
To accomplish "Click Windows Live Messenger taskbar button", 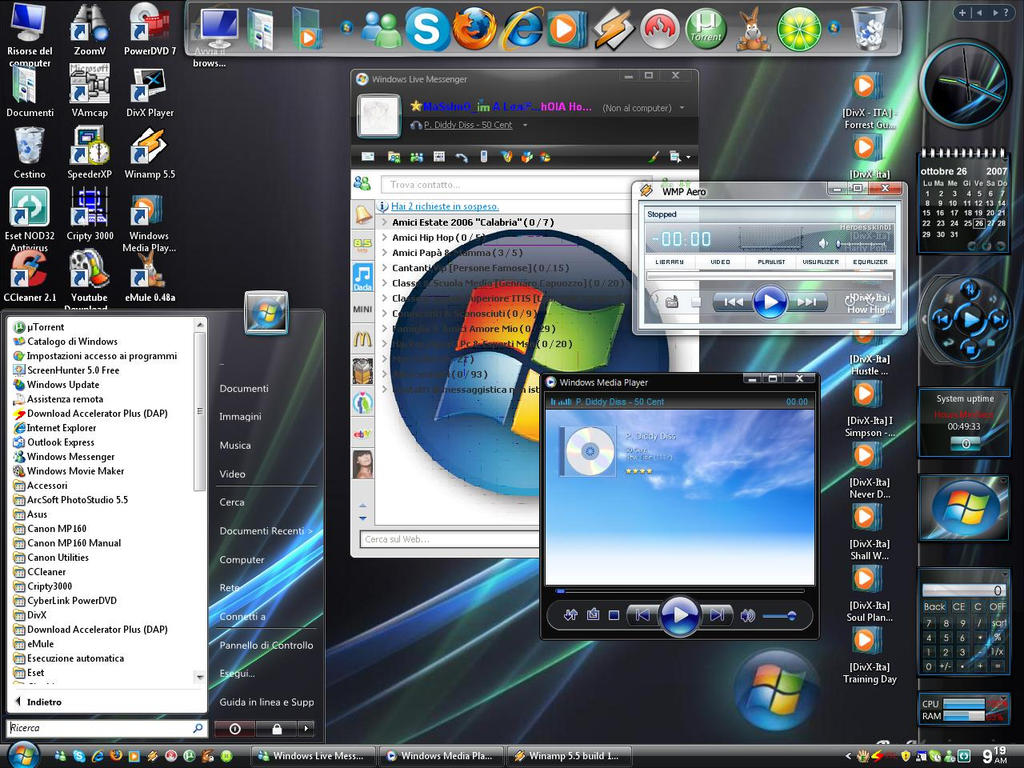I will (x=312, y=756).
